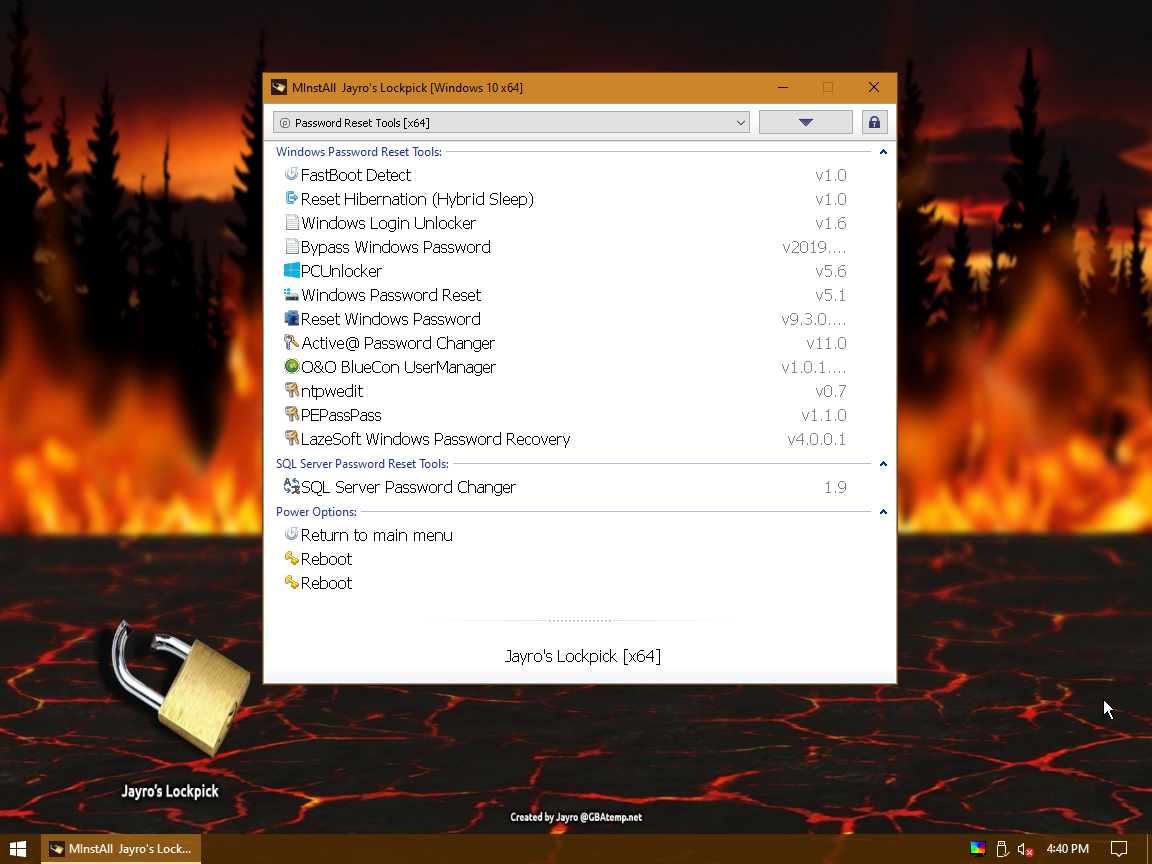
Task: Click the FastBoot Detect icon
Action: (x=292, y=174)
